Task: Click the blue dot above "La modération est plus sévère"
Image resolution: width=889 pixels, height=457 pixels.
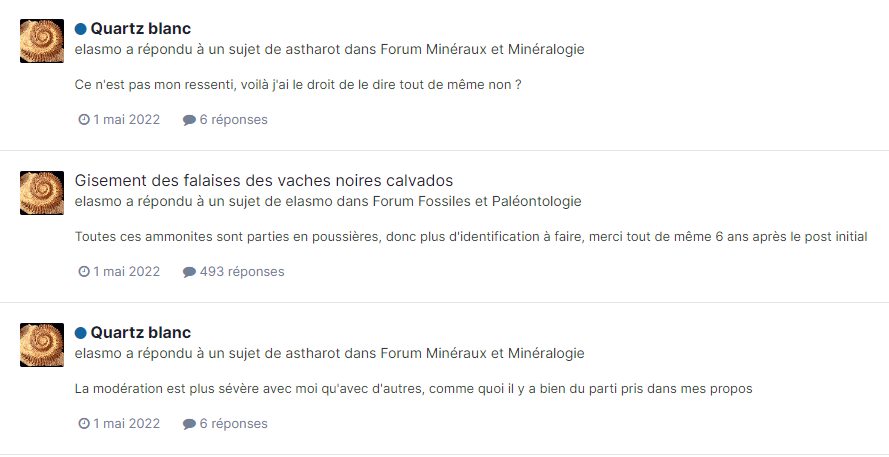Action: click(x=81, y=333)
